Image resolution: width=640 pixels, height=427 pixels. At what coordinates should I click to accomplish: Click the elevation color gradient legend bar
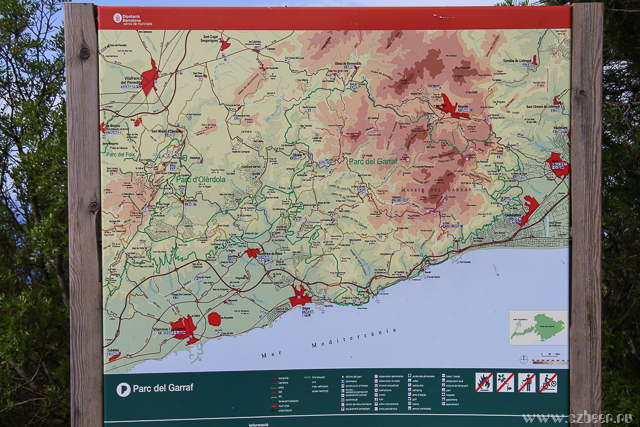click(550, 362)
